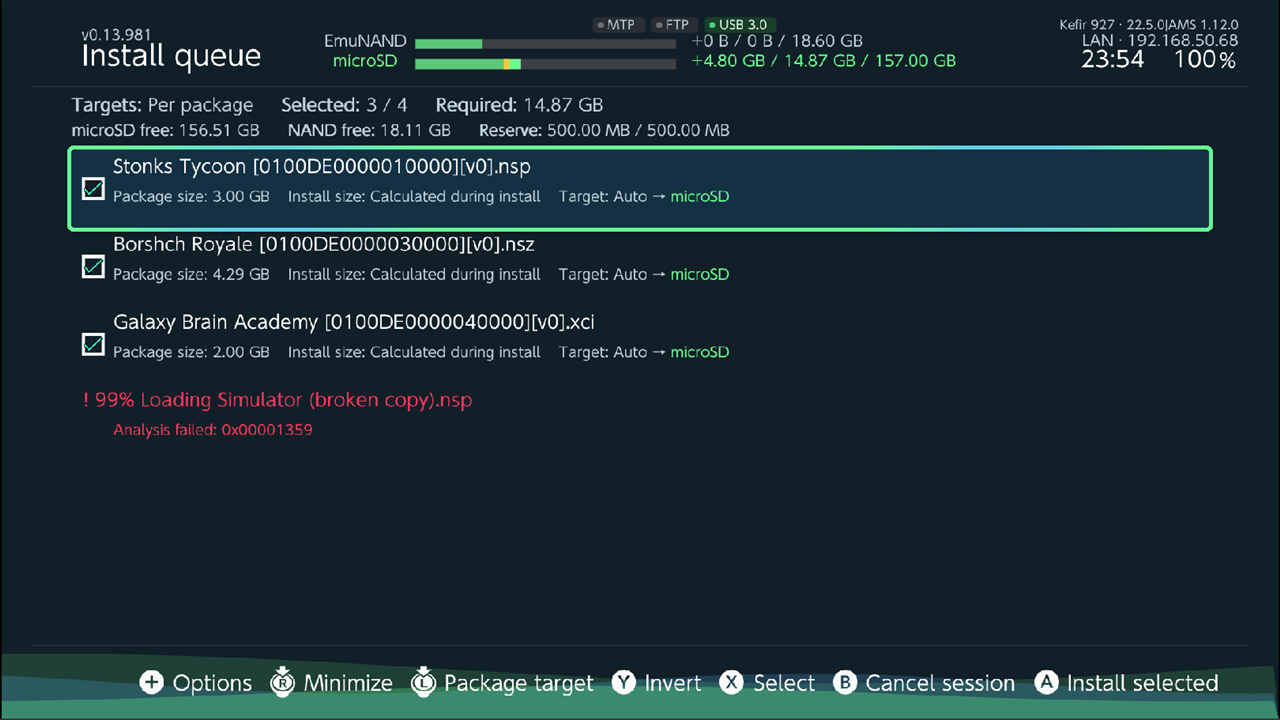Click the microSD free 156.51 GB text
The image size is (1280, 720).
166,130
